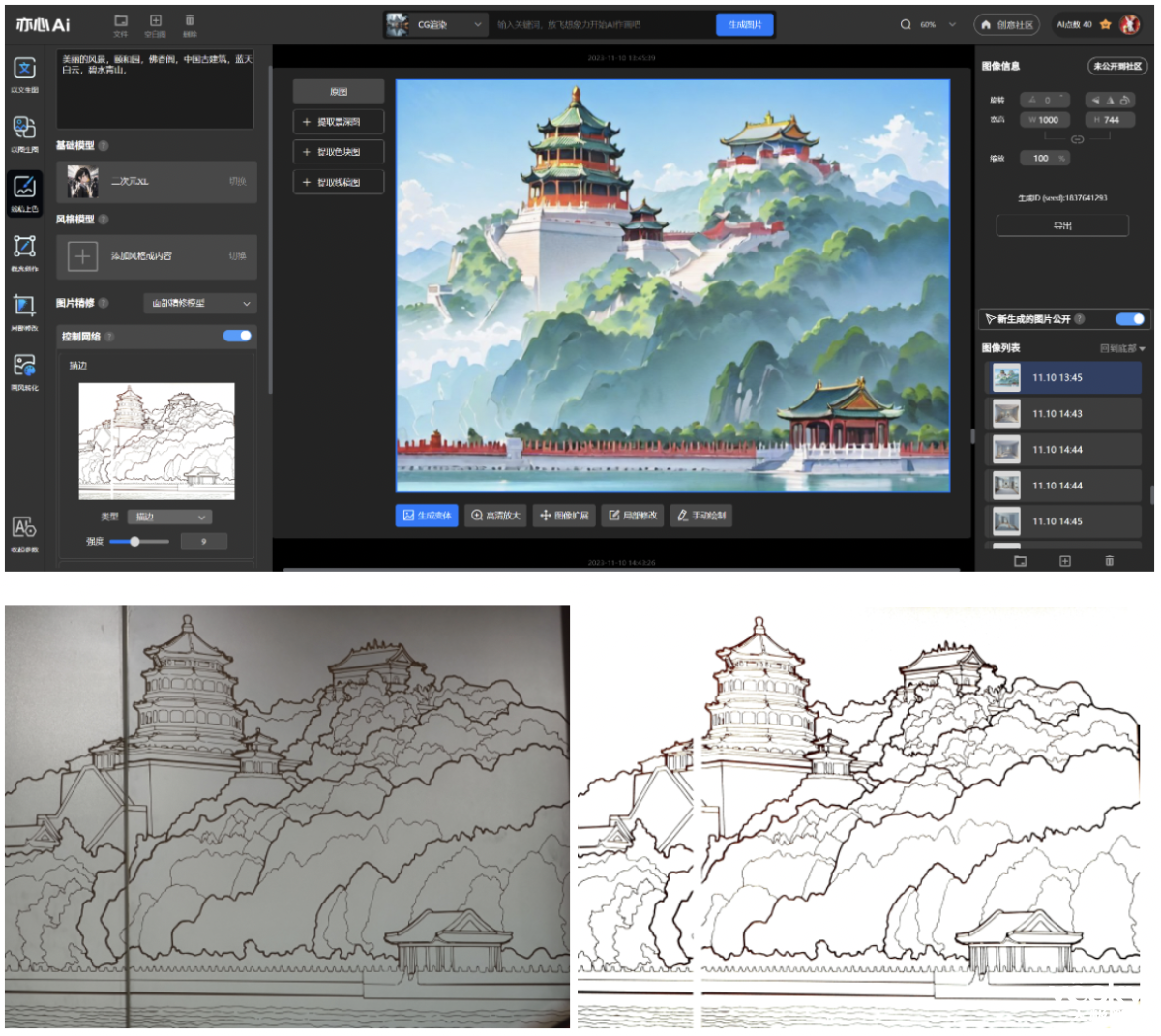The width and height of the screenshot is (1161, 1036).
Task: Select the 以文生图 text-to-image sidebar tool
Action: point(24,70)
